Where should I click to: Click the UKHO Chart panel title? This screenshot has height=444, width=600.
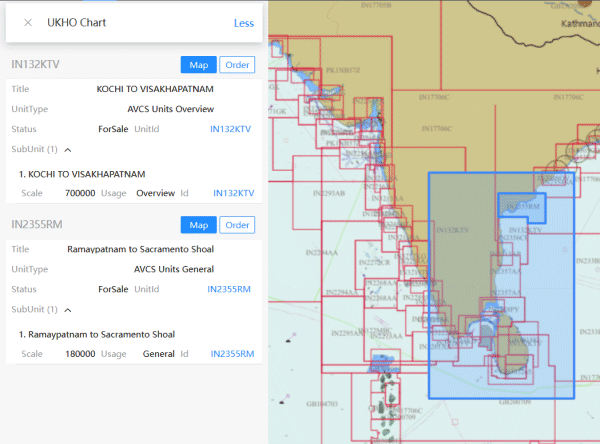click(x=76, y=22)
